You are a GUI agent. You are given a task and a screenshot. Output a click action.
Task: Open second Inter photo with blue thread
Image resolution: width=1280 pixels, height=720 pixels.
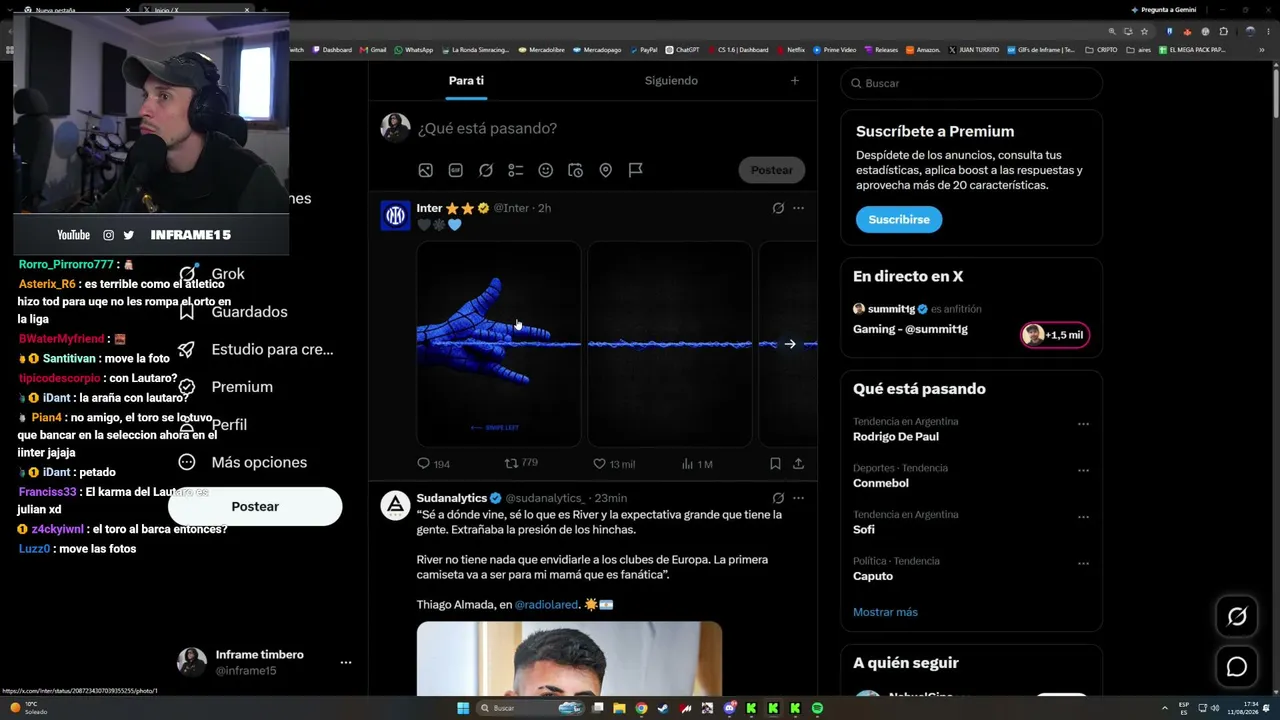(x=670, y=344)
